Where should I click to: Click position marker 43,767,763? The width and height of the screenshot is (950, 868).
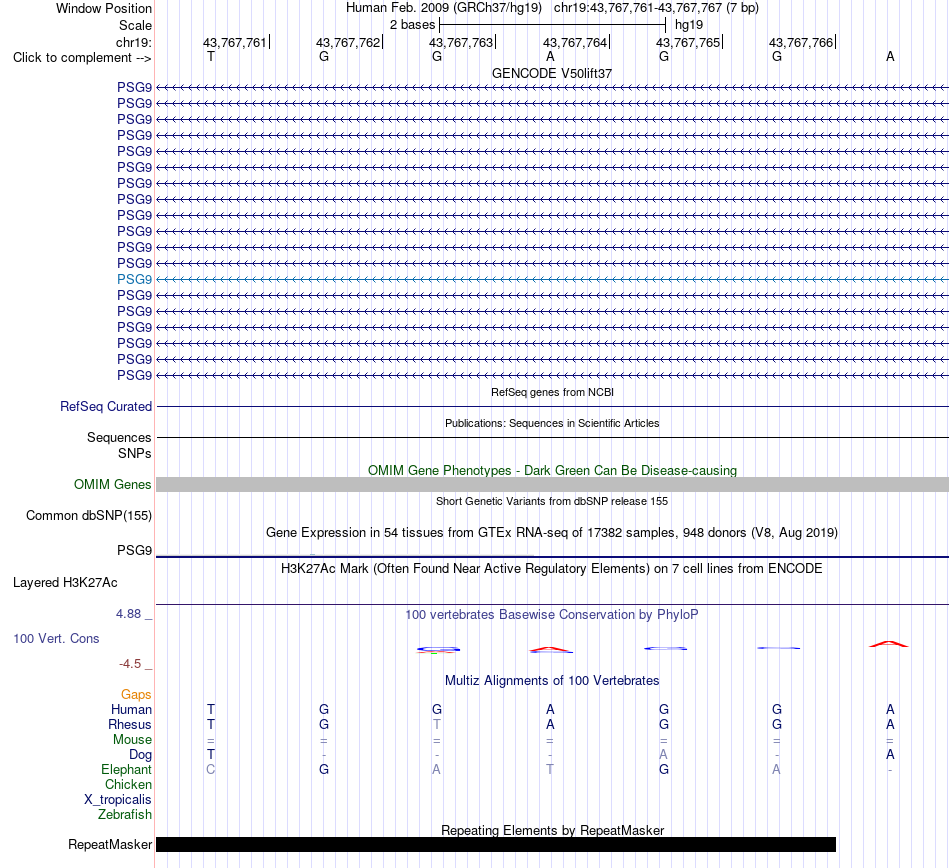coord(462,42)
